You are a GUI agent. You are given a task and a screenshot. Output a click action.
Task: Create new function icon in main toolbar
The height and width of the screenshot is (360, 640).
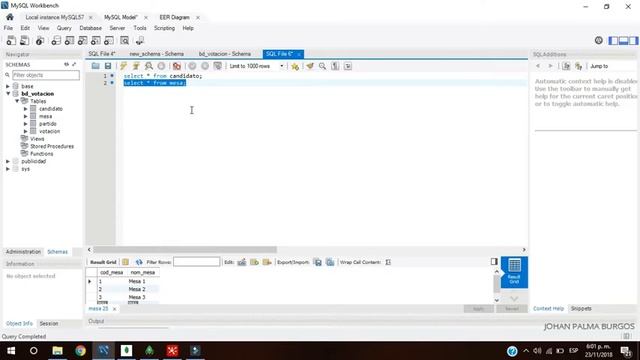(109, 40)
